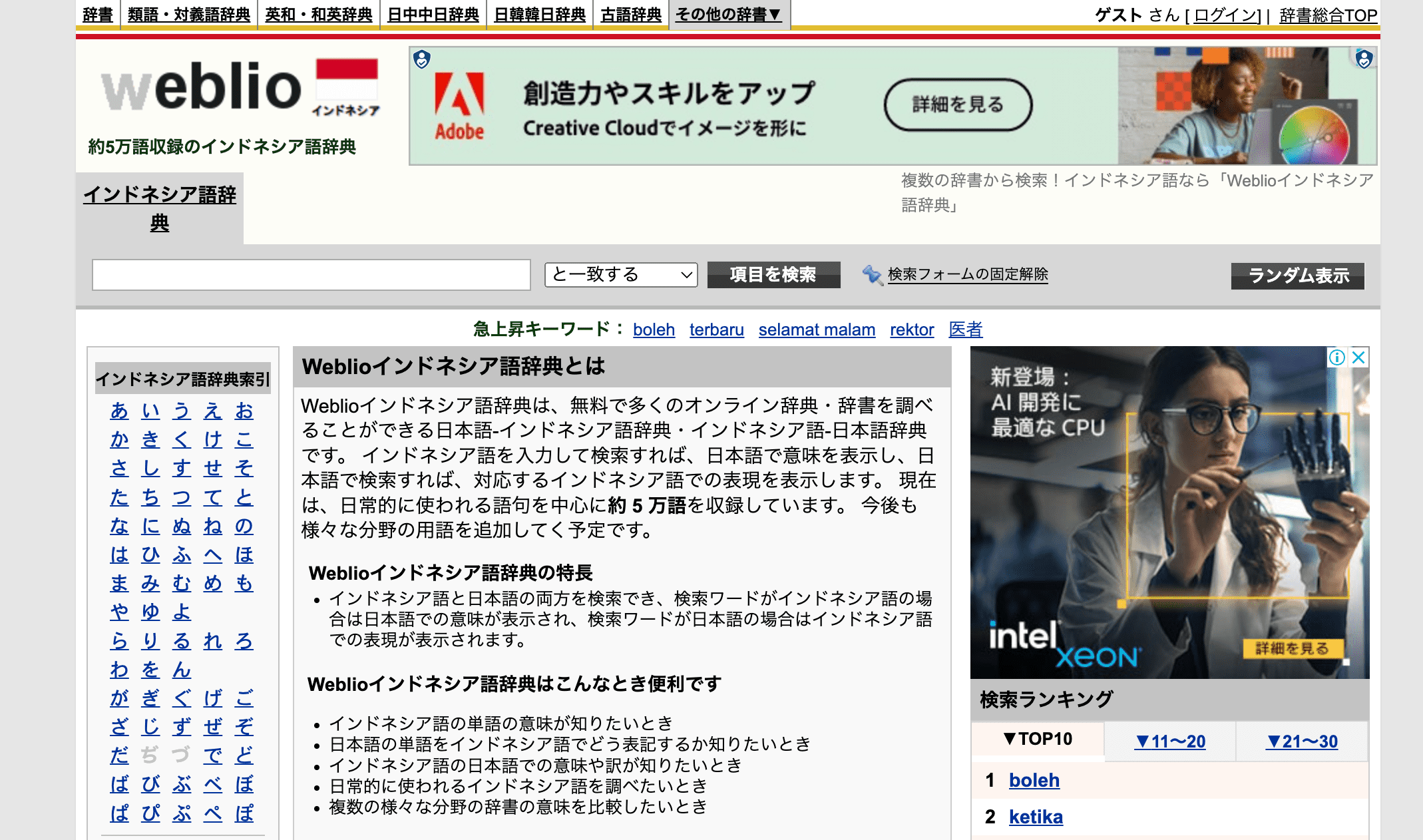Click the privacy shield icon left of Adobe ad
The height and width of the screenshot is (840, 1423).
422,60
